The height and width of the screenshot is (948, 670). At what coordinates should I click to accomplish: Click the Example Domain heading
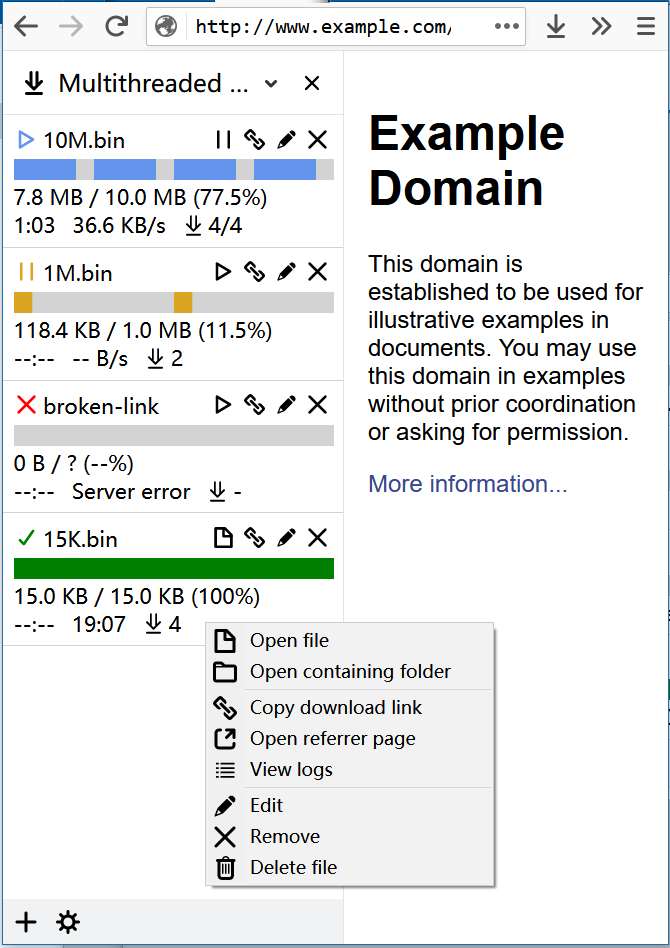466,160
